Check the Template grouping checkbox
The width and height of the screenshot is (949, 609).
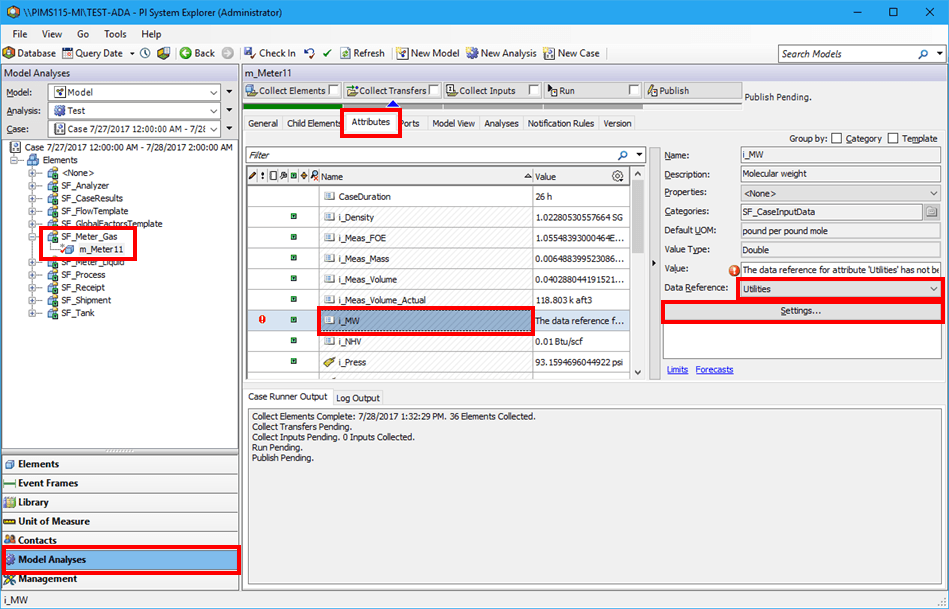pos(894,138)
